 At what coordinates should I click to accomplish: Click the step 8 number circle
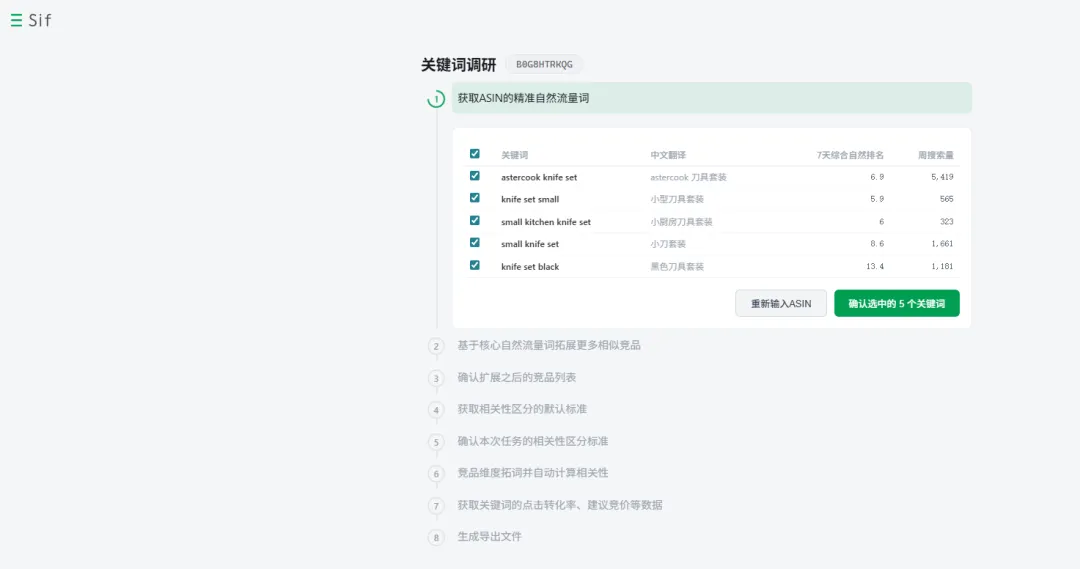pos(436,538)
